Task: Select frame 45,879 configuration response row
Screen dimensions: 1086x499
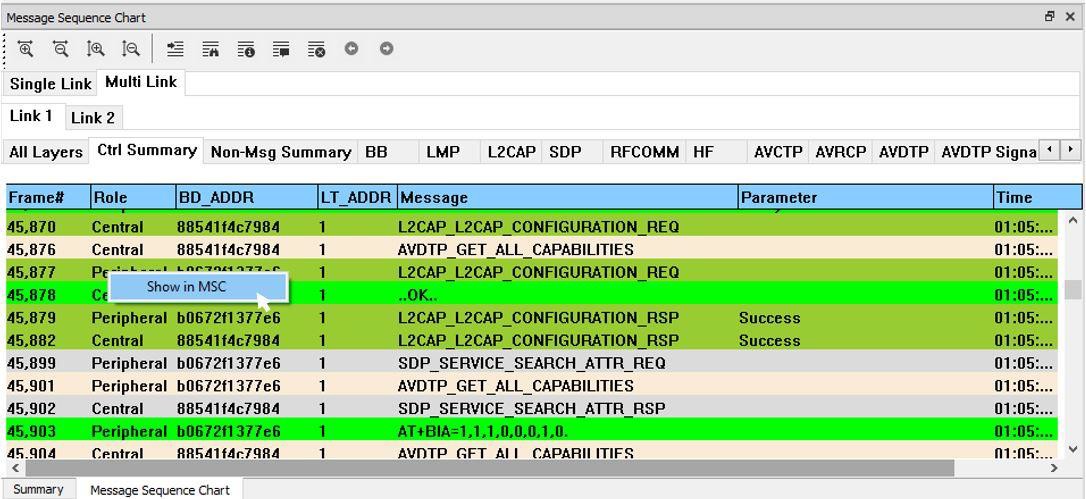Action: [x=532, y=318]
